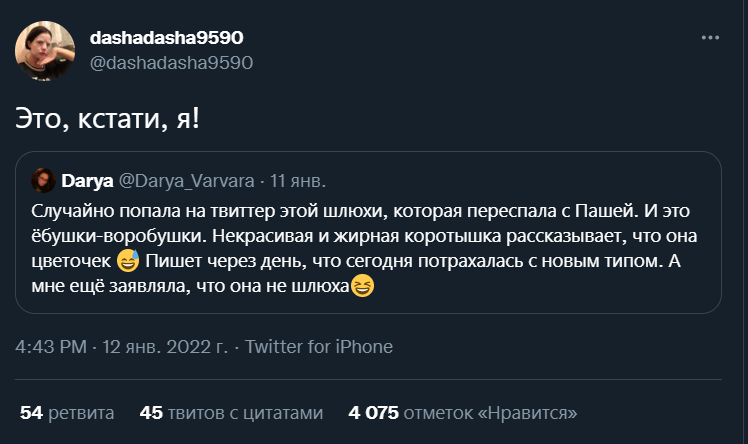The height and width of the screenshot is (444, 748).
Task: Click the laughing emoji after 'шлюха'
Action: coord(361,287)
